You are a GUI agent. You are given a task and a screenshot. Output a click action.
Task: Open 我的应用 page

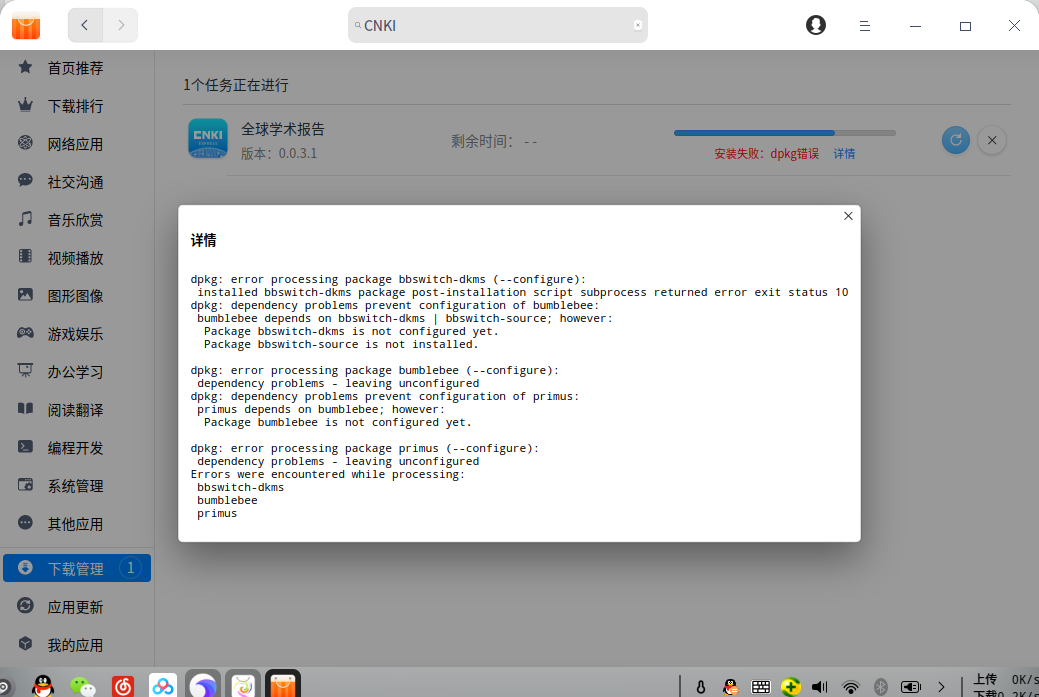pyautogui.click(x=77, y=645)
